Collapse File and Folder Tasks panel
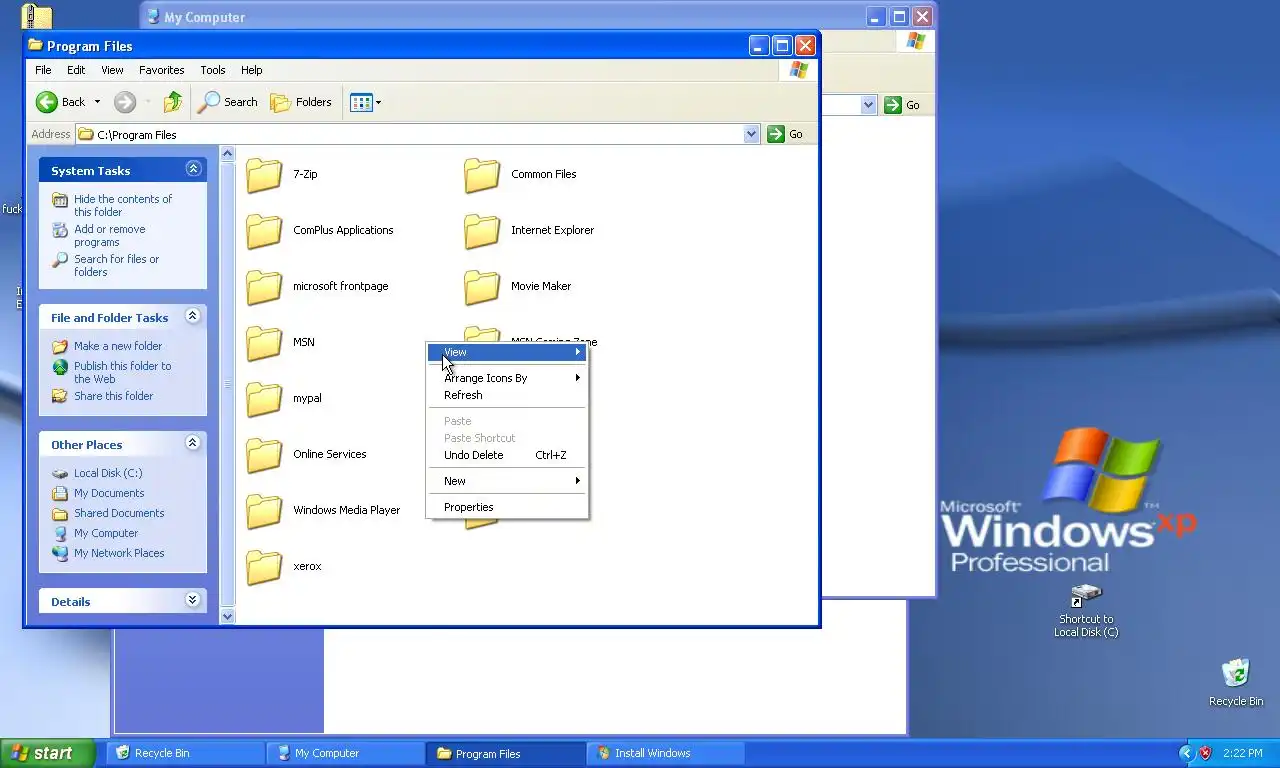 [193, 316]
